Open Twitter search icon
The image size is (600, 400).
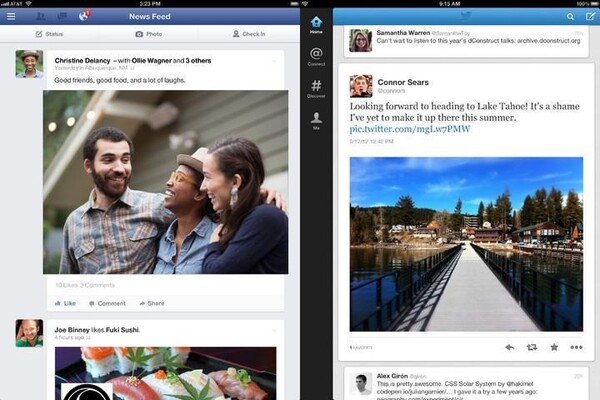[570, 16]
